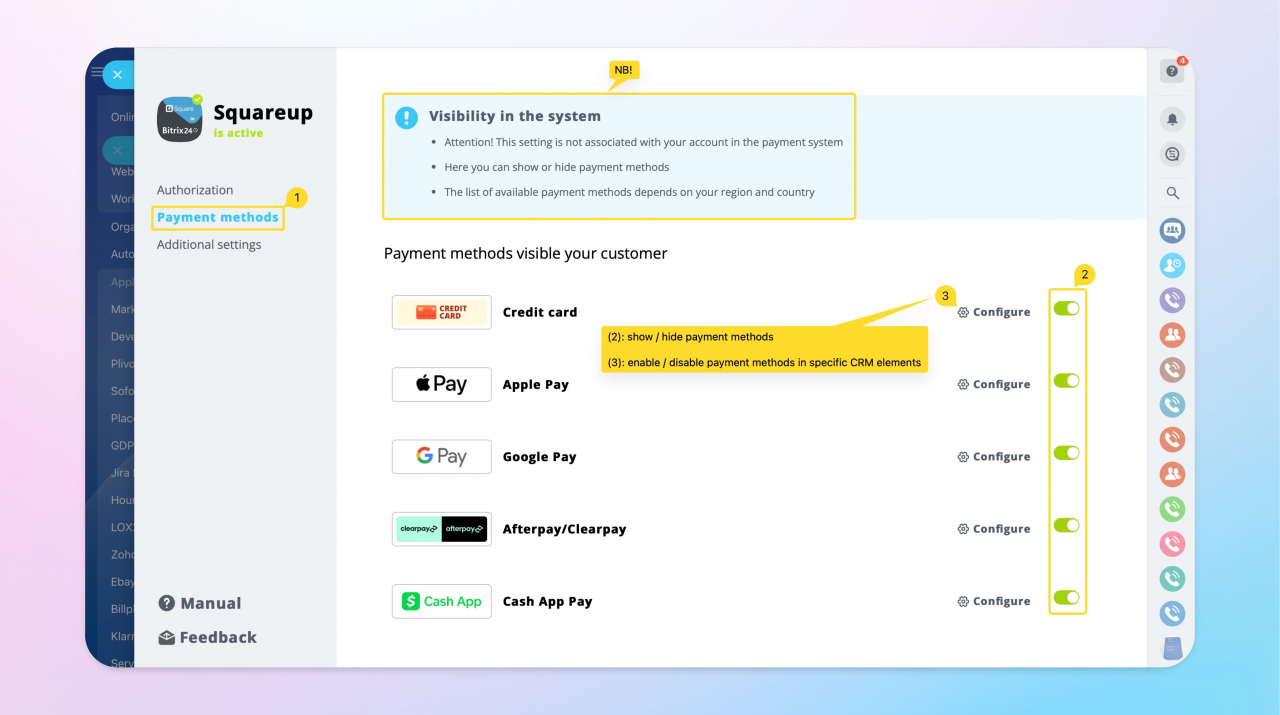Open Additional settings section
The width and height of the screenshot is (1280, 715).
[x=208, y=244]
